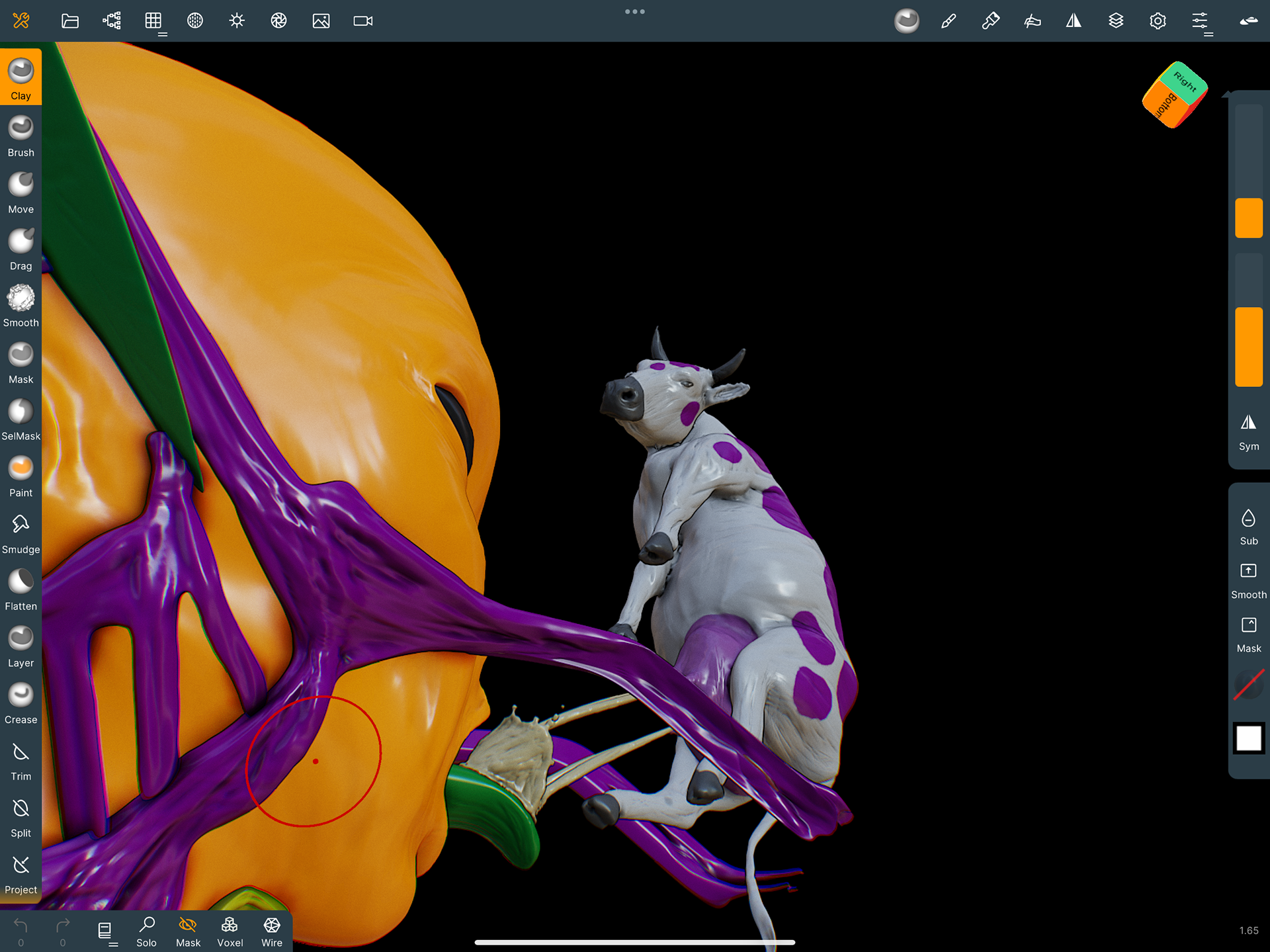
Task: Open the Layers menu in top bar
Action: [x=1116, y=21]
